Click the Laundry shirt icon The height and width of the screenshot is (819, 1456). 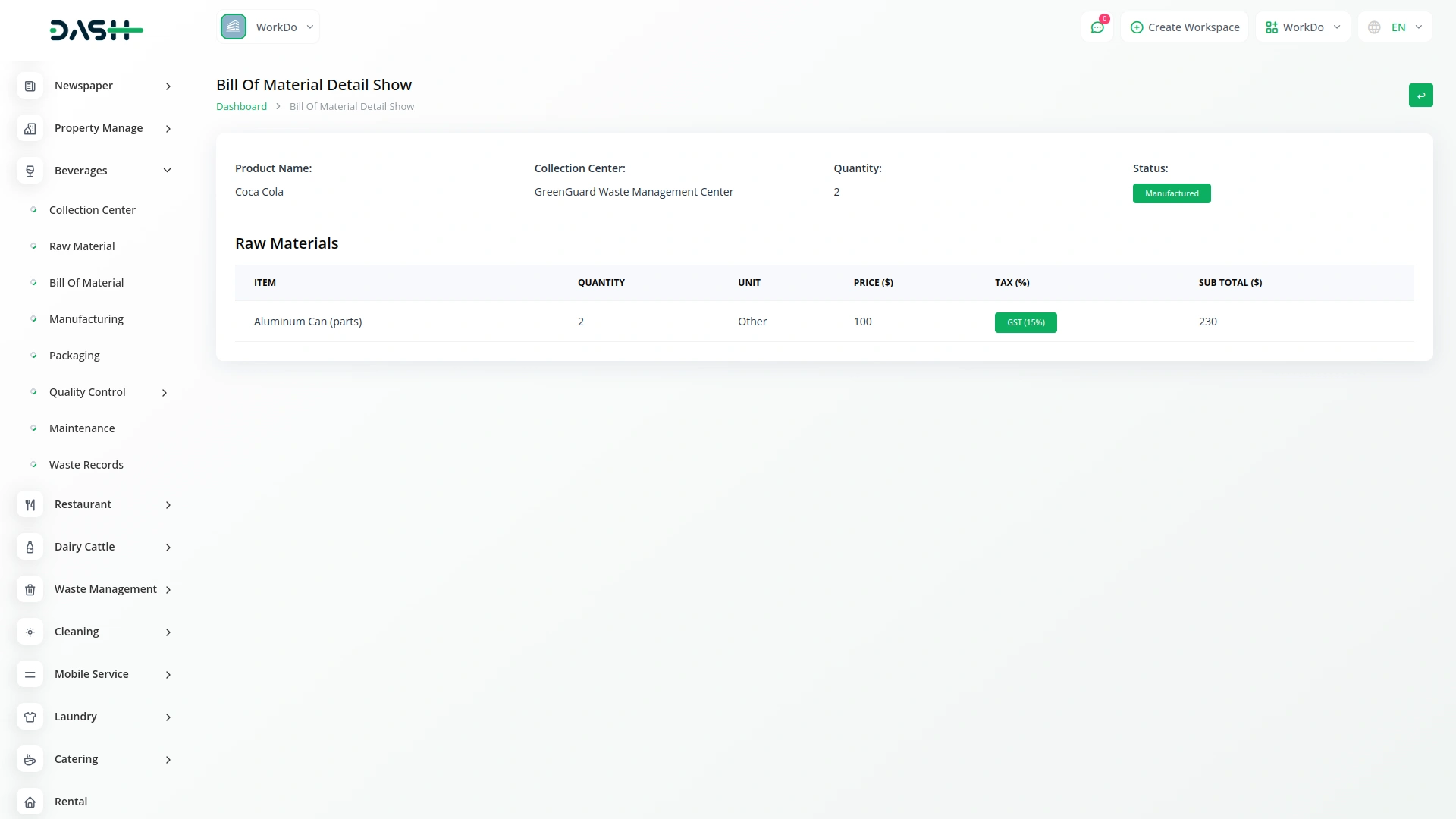[30, 717]
